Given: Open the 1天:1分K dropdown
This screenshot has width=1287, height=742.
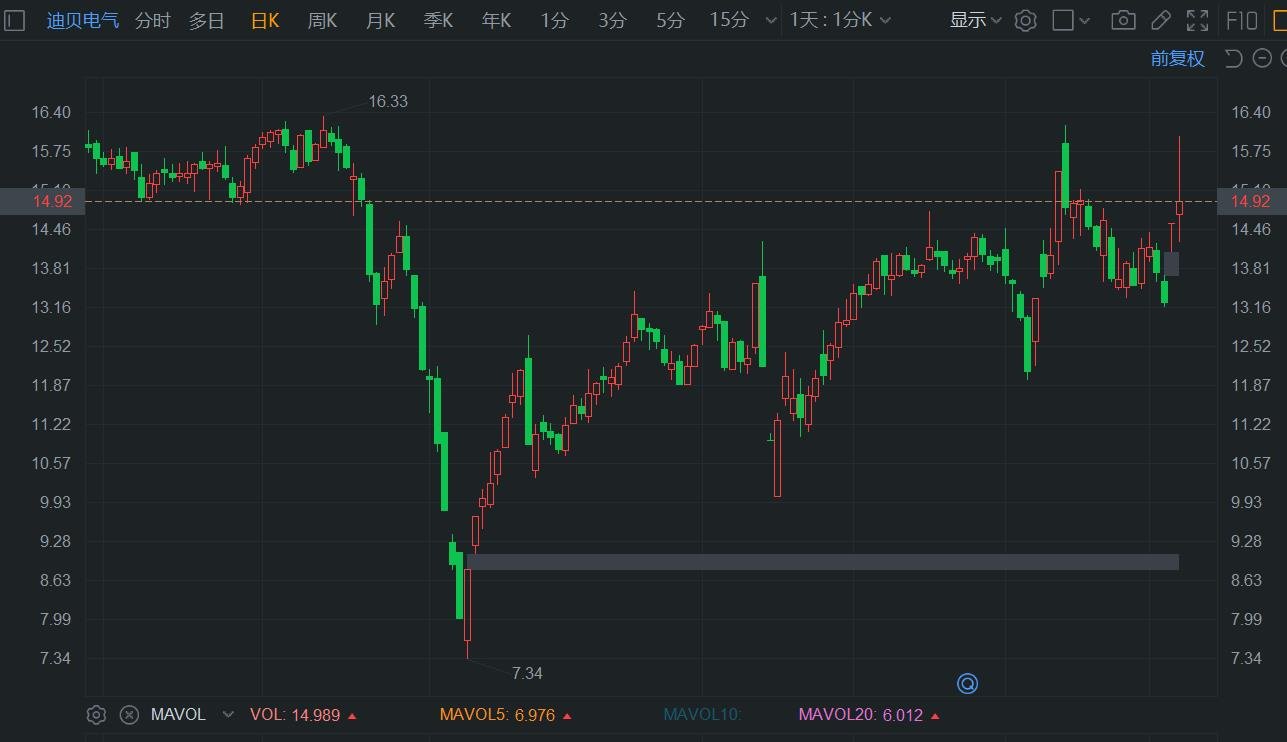Looking at the screenshot, I should 840,20.
